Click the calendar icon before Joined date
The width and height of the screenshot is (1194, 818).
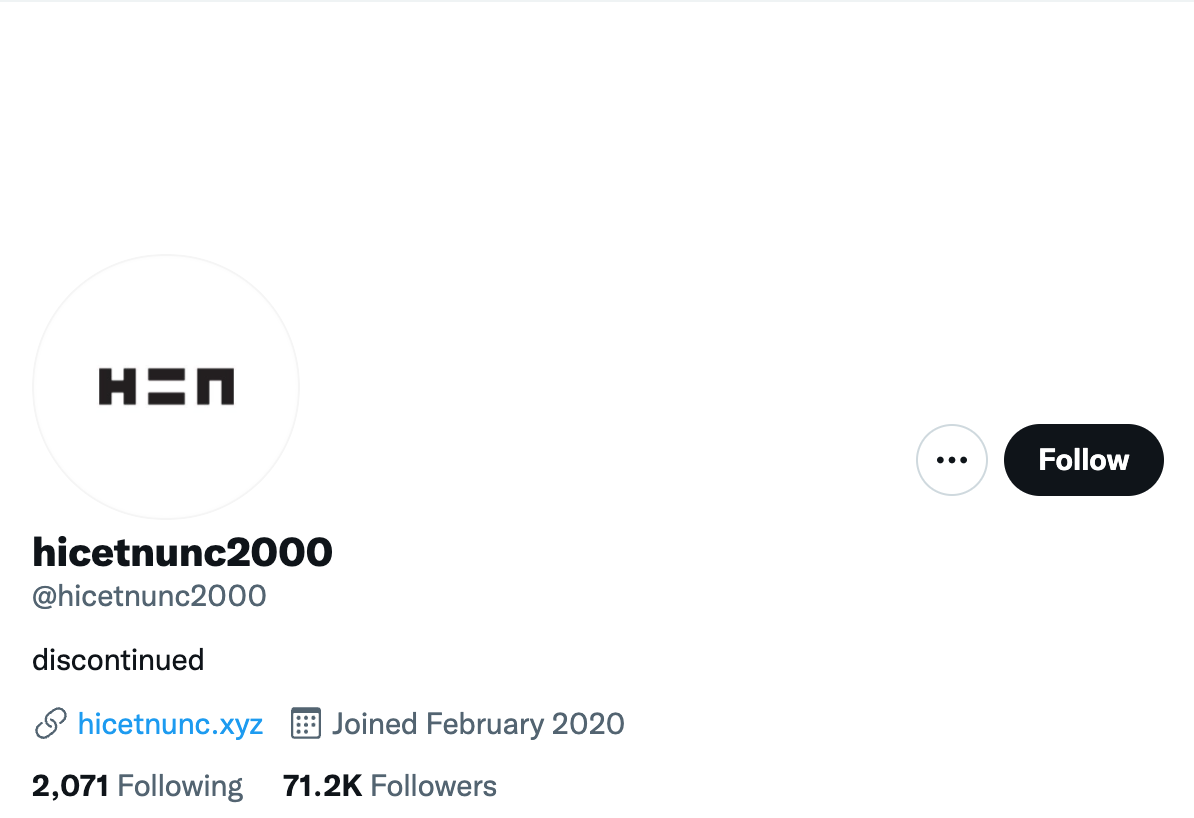[305, 724]
